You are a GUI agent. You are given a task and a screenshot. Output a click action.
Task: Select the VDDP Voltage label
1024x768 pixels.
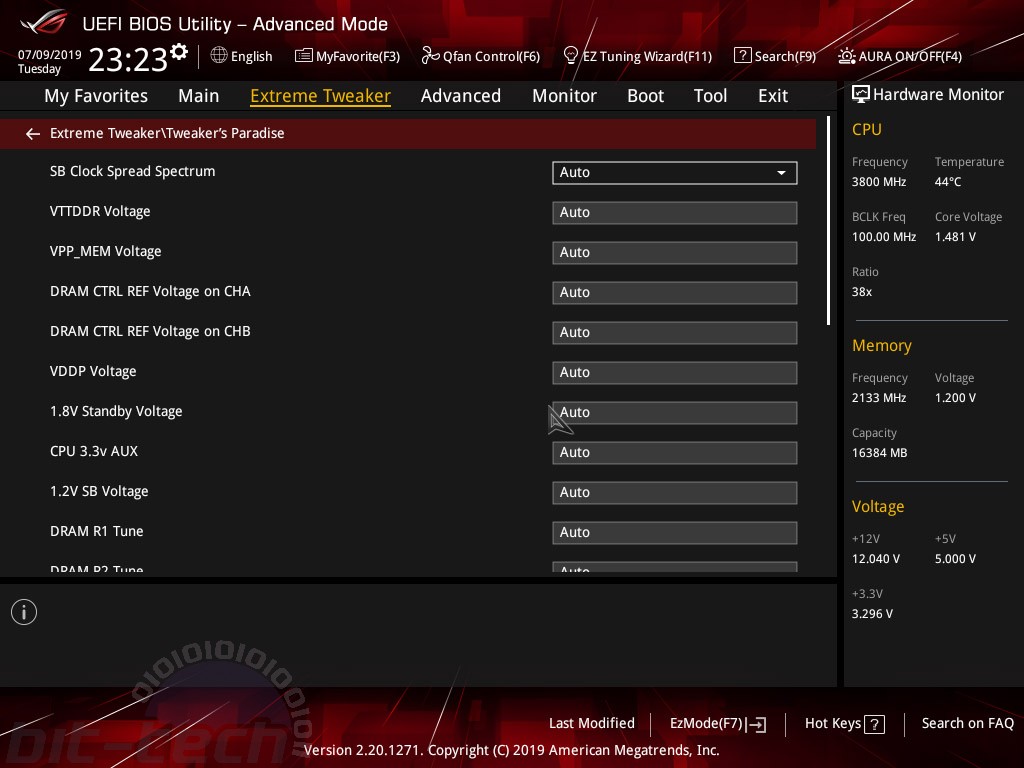(93, 372)
